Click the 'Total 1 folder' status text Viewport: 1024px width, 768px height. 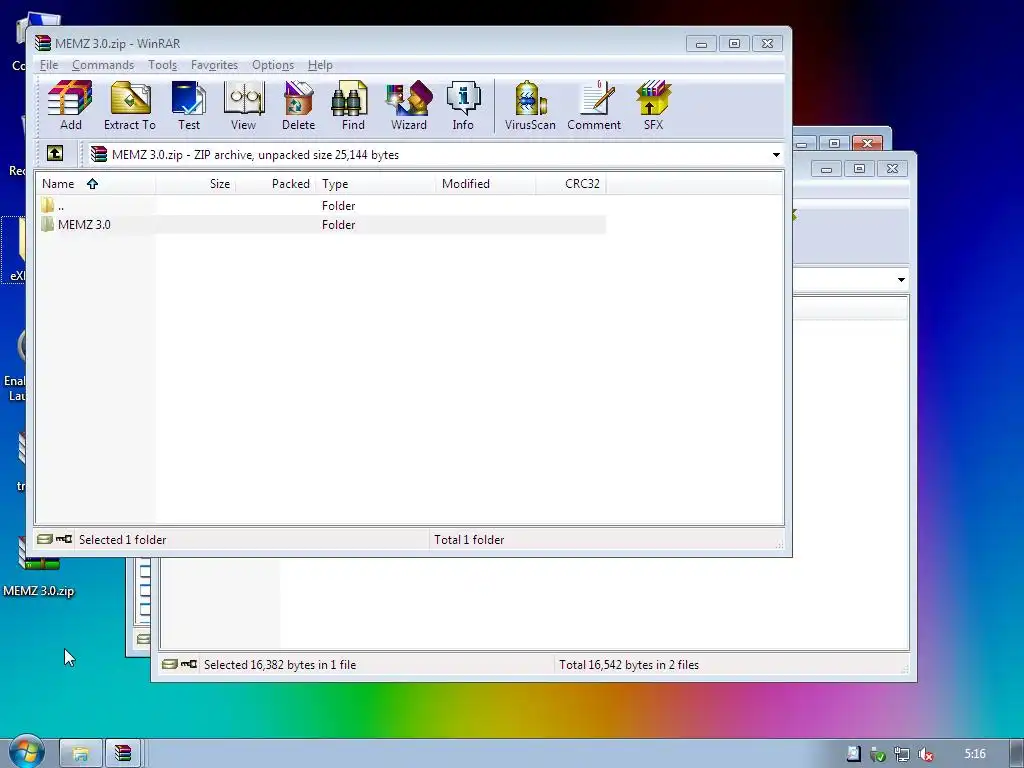point(469,539)
